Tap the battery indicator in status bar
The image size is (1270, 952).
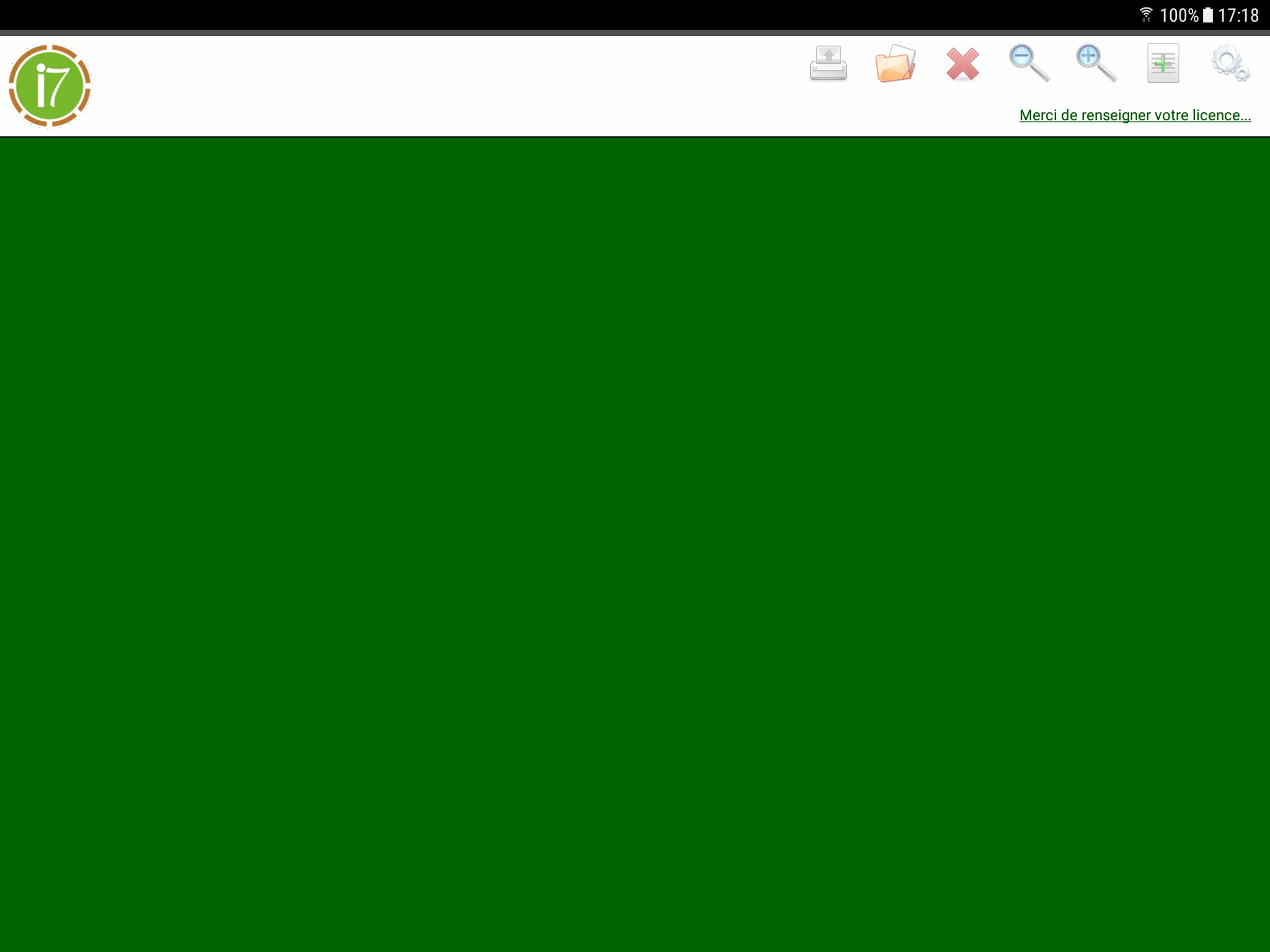pyautogui.click(x=1207, y=15)
